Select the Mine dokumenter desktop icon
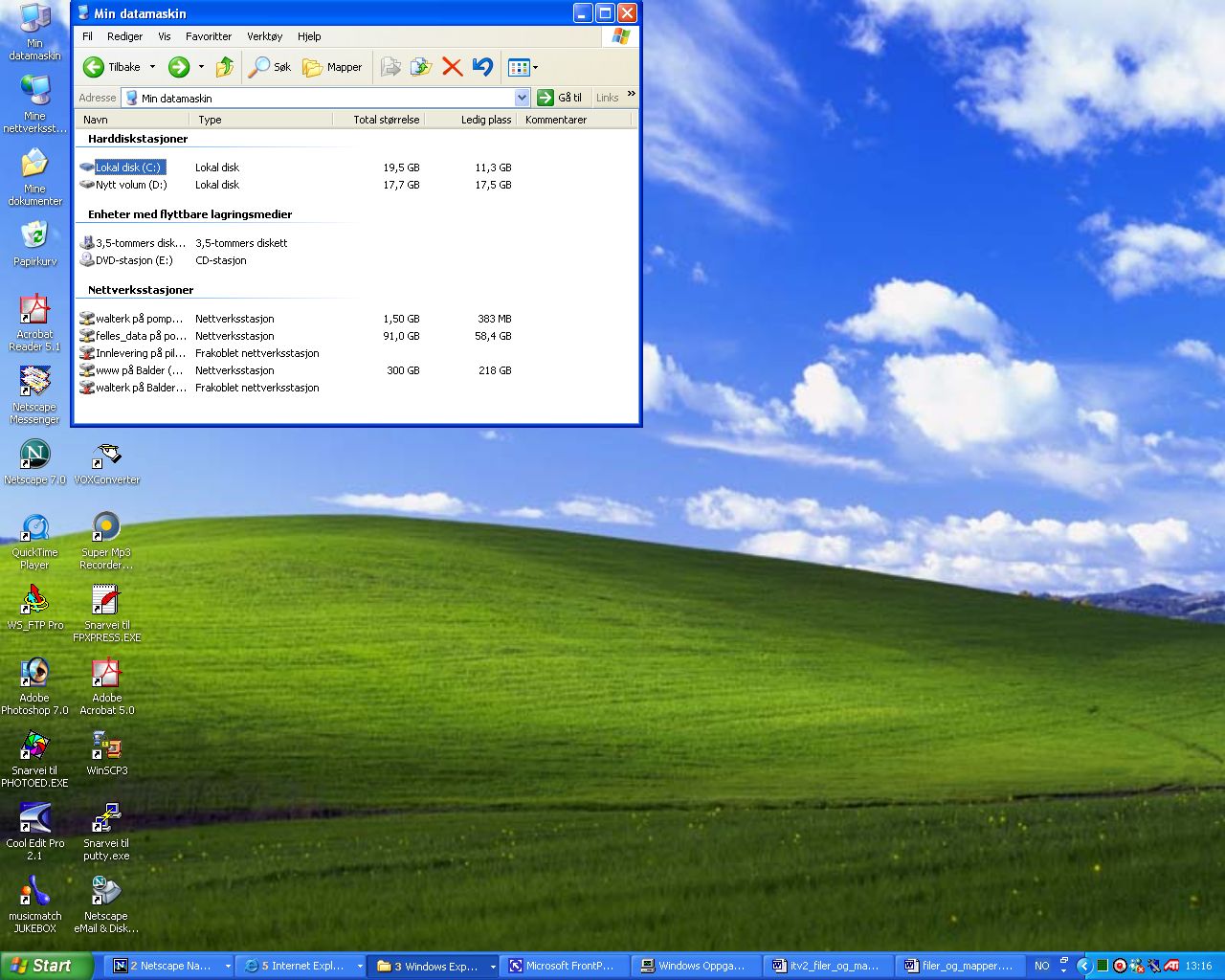 [35, 177]
